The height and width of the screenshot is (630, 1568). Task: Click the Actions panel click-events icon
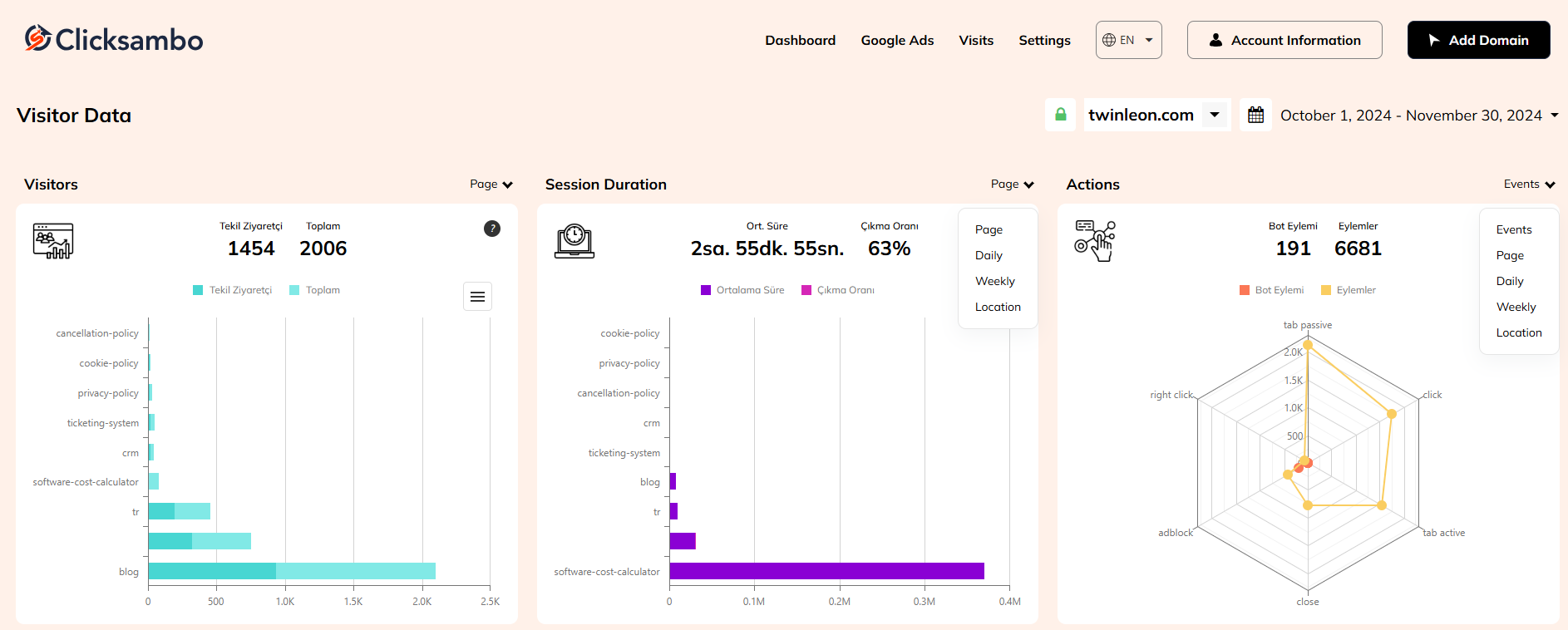click(1095, 241)
